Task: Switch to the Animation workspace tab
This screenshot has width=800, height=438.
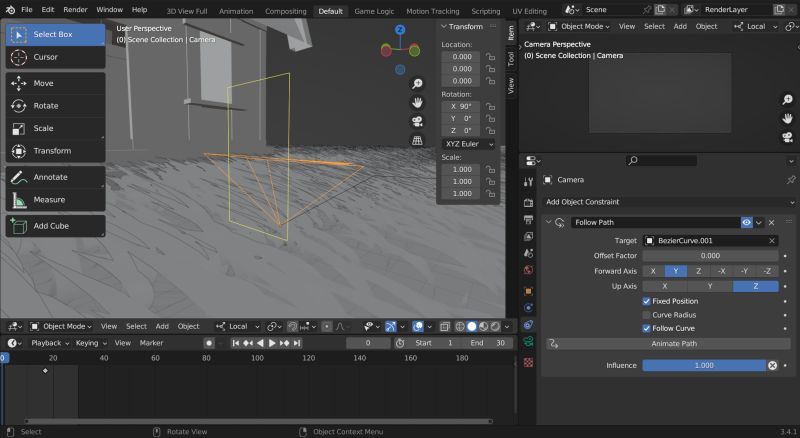Action: [x=236, y=11]
